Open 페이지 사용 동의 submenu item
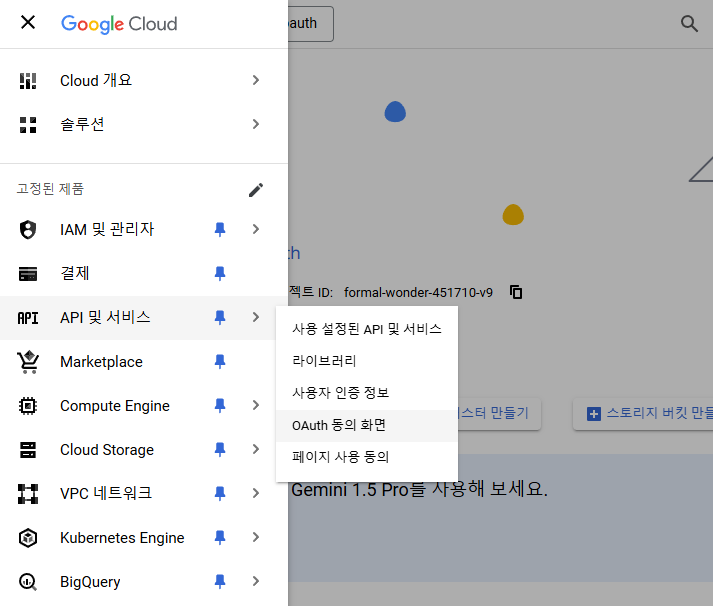 (367, 457)
